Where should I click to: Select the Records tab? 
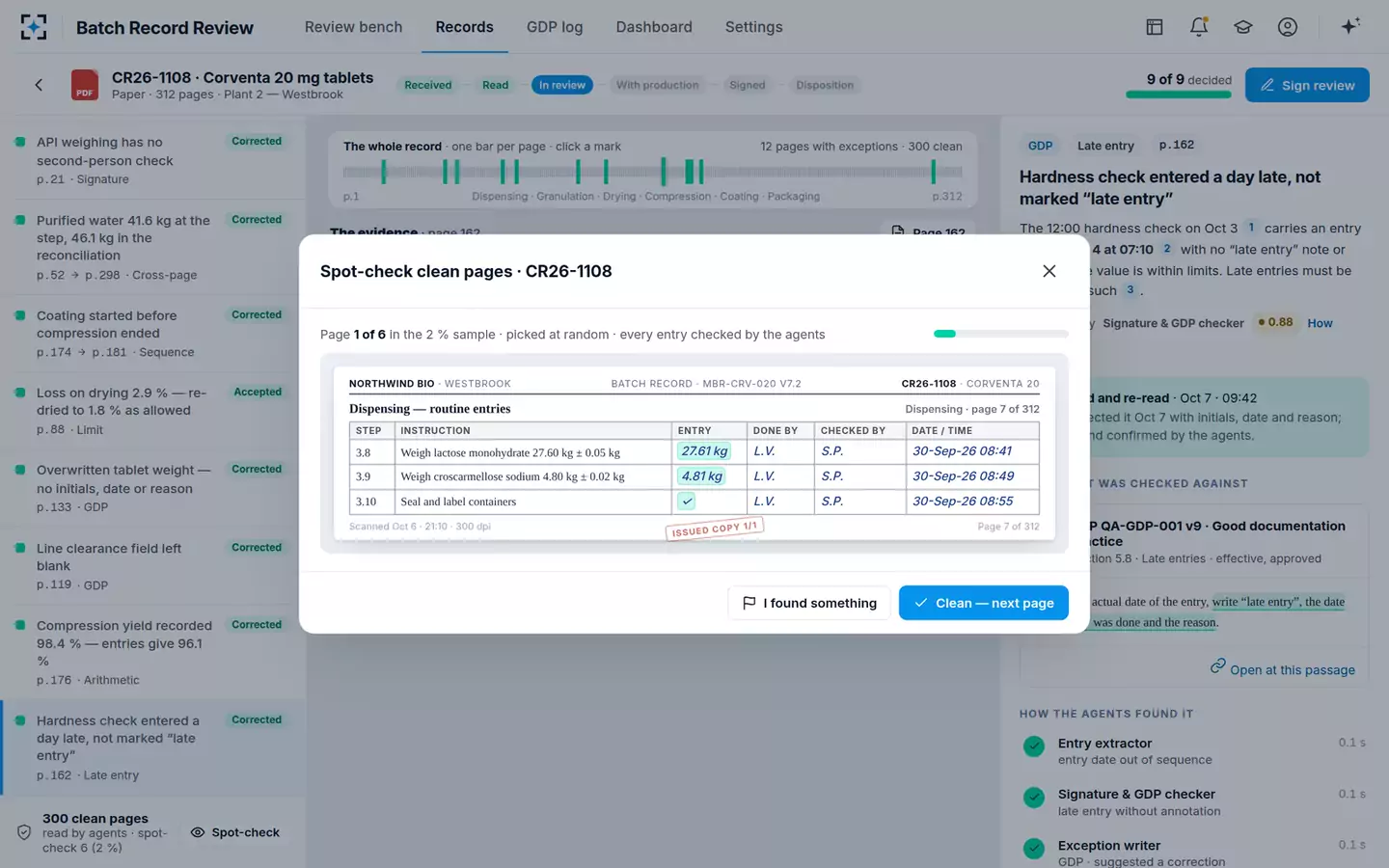tap(464, 27)
